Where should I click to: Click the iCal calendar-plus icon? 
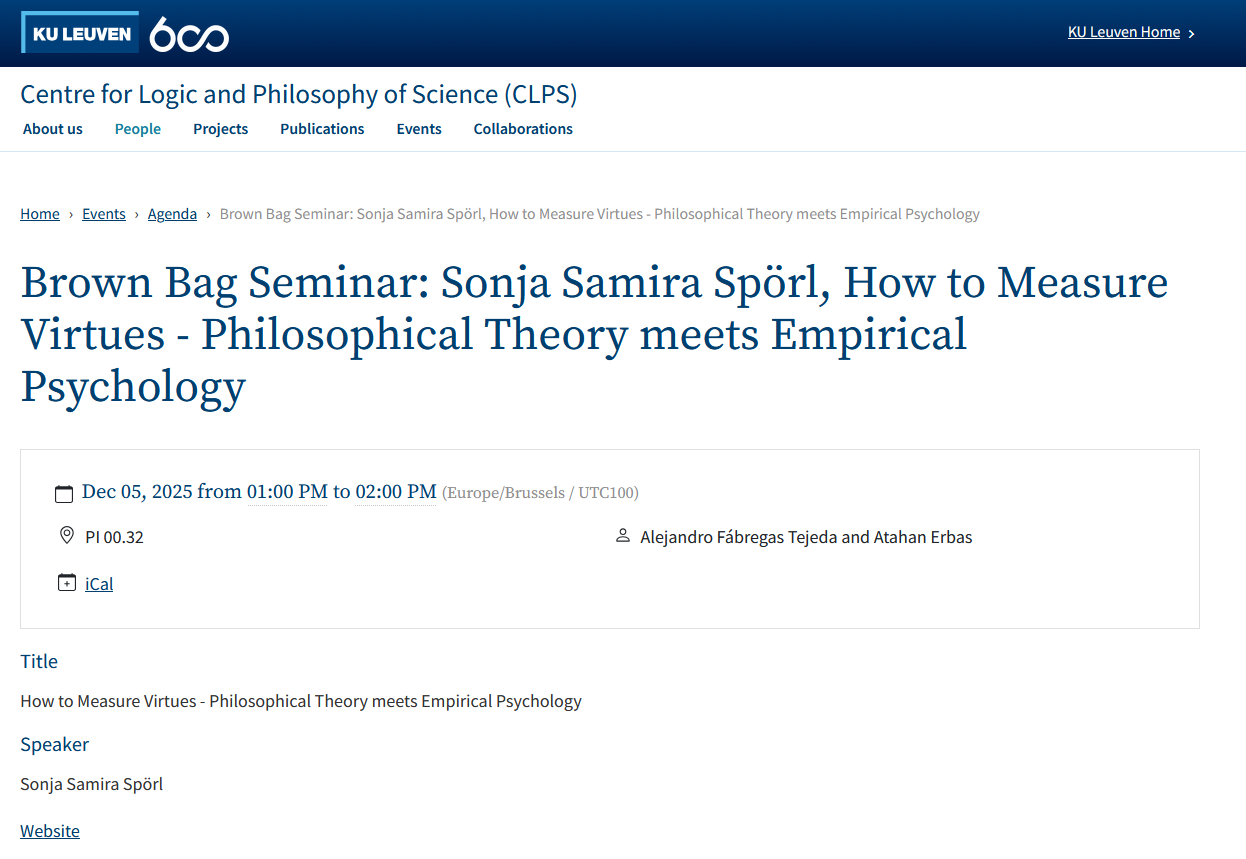[x=67, y=583]
